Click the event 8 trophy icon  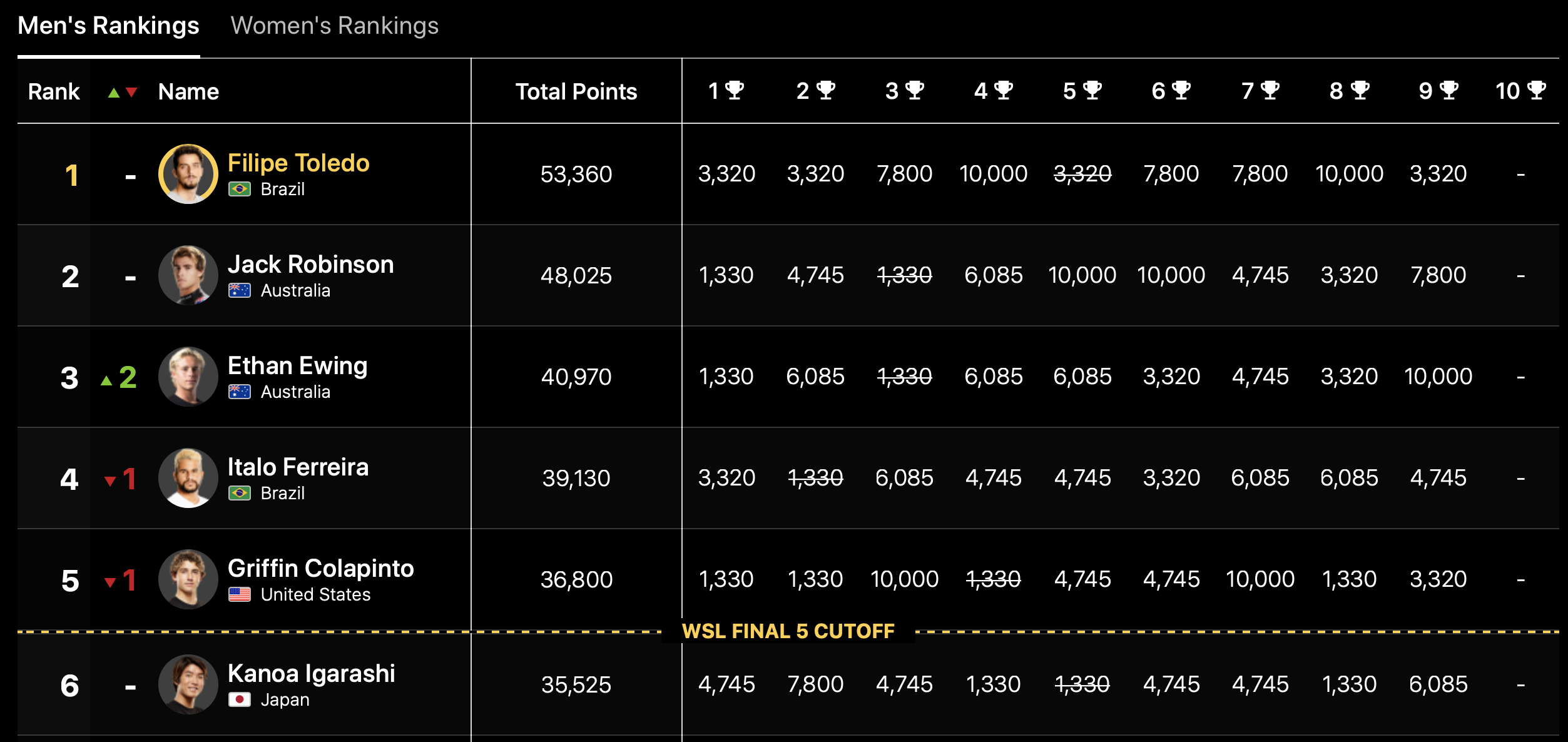coord(1360,91)
